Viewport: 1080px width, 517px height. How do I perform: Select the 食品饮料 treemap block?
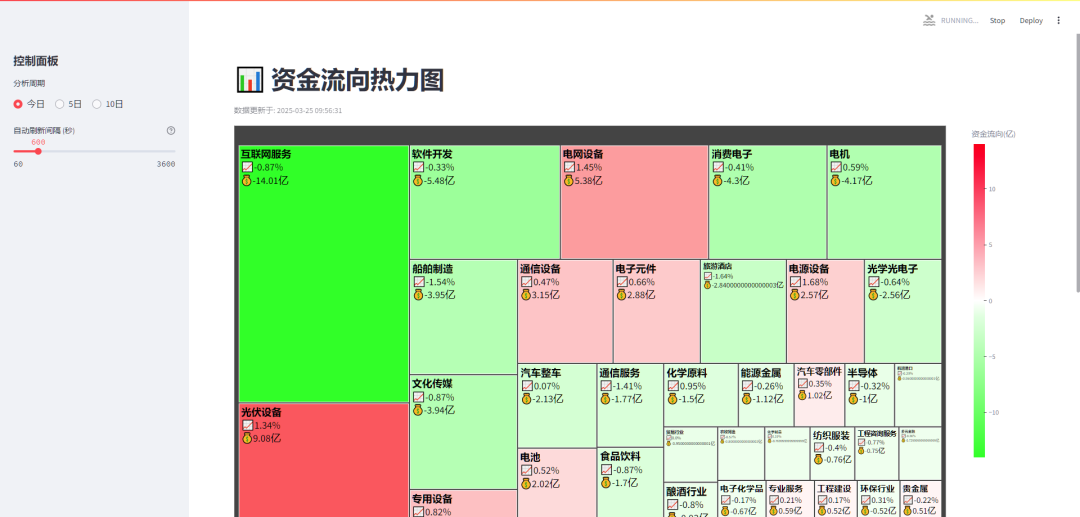pyautogui.click(x=630, y=483)
